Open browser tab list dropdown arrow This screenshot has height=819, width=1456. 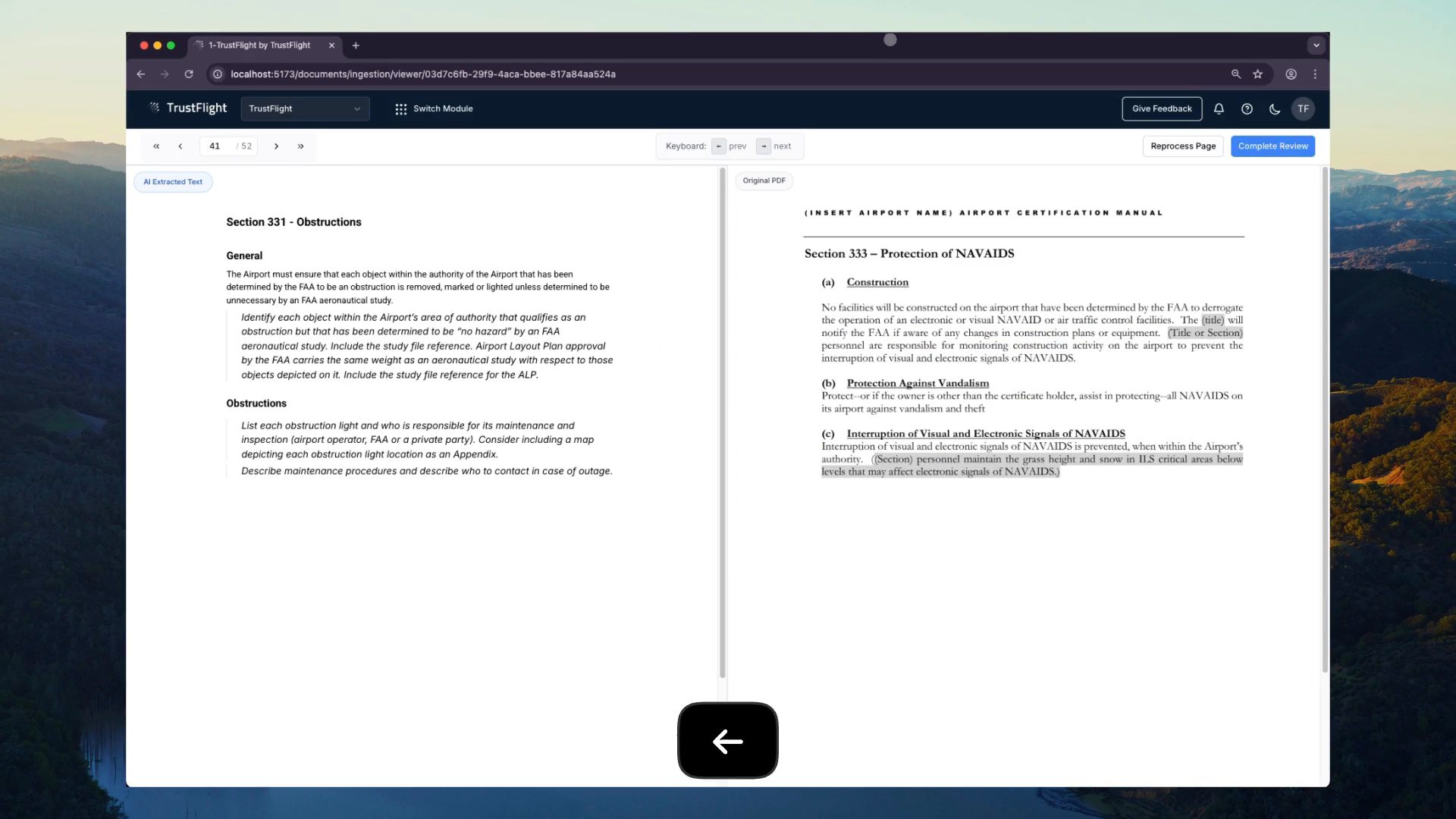pos(1316,45)
